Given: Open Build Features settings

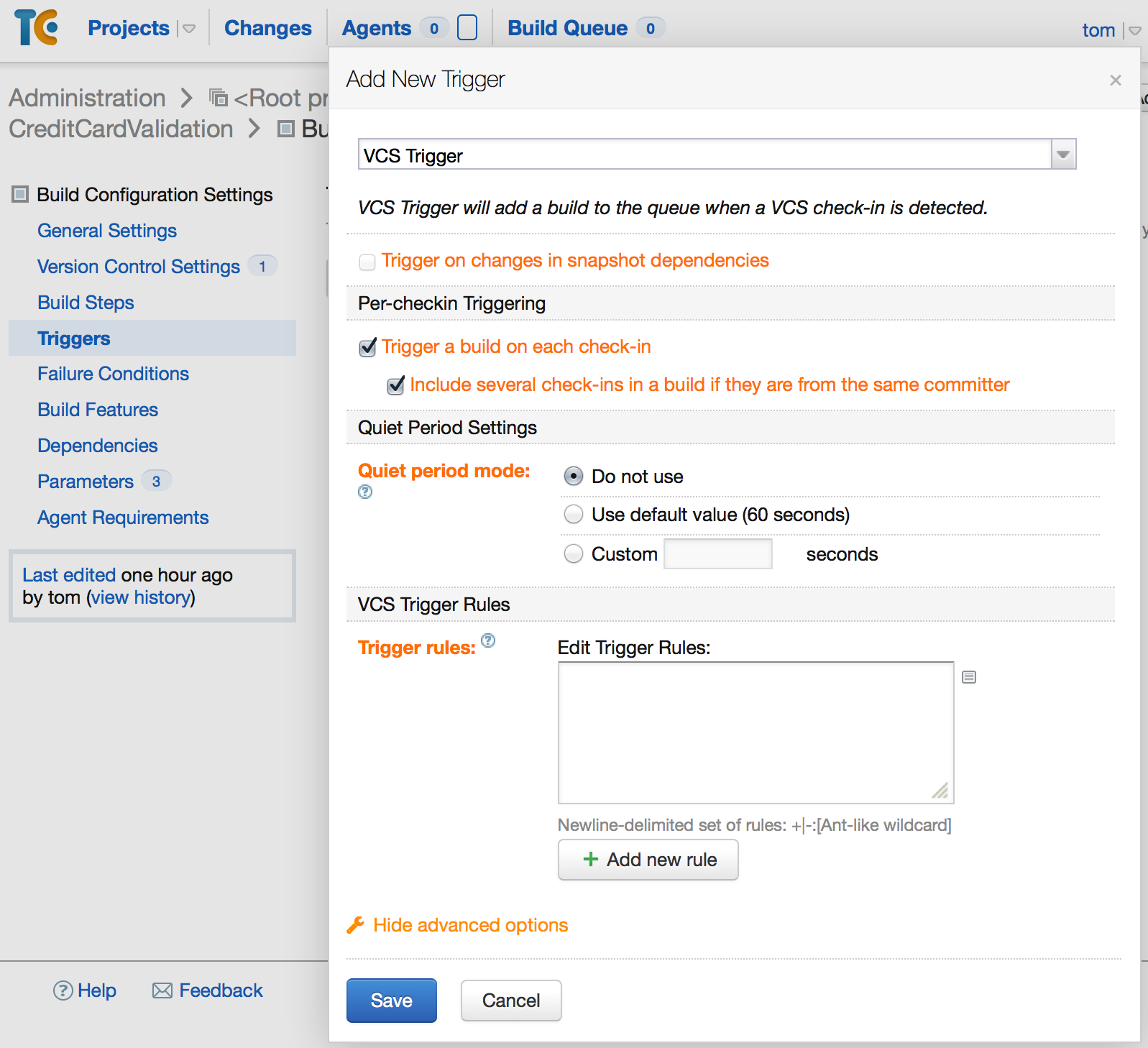Looking at the screenshot, I should pyautogui.click(x=98, y=410).
